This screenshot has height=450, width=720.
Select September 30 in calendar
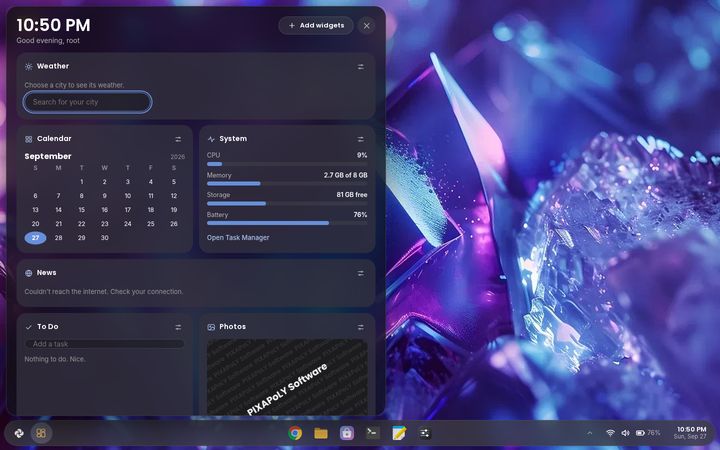click(105, 238)
